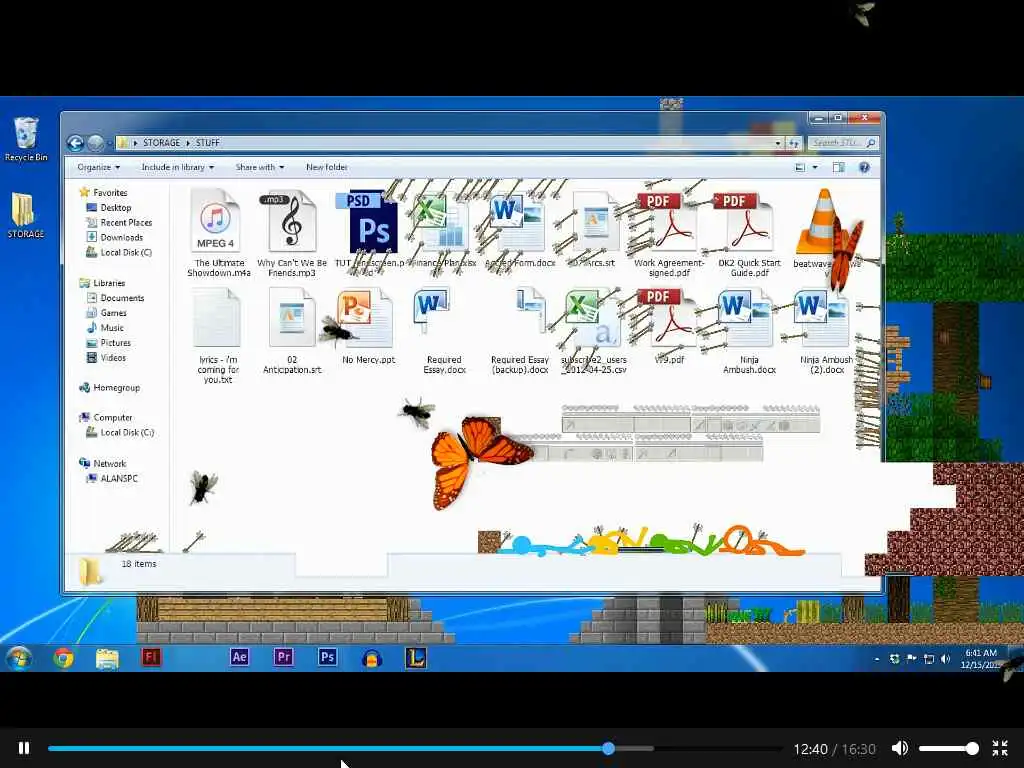Select Favorites in navigation pane

tap(110, 193)
